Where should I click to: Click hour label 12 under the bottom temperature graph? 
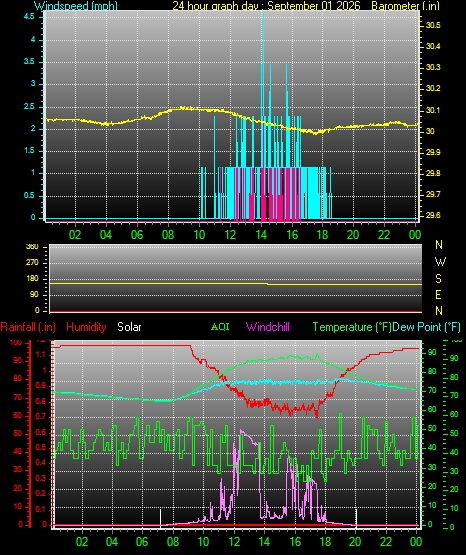tap(234, 542)
